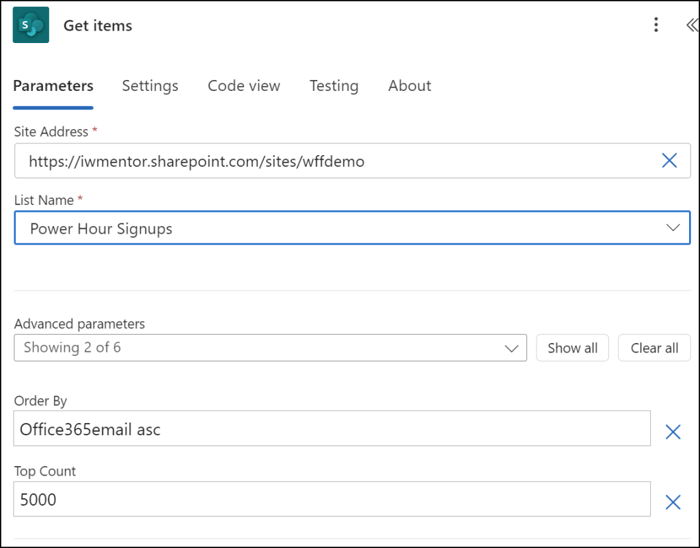Switch to the Parameters tab
700x548 pixels.
(53, 86)
